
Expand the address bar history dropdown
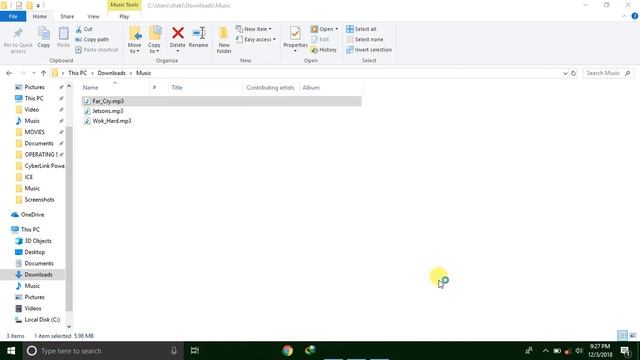coord(565,73)
